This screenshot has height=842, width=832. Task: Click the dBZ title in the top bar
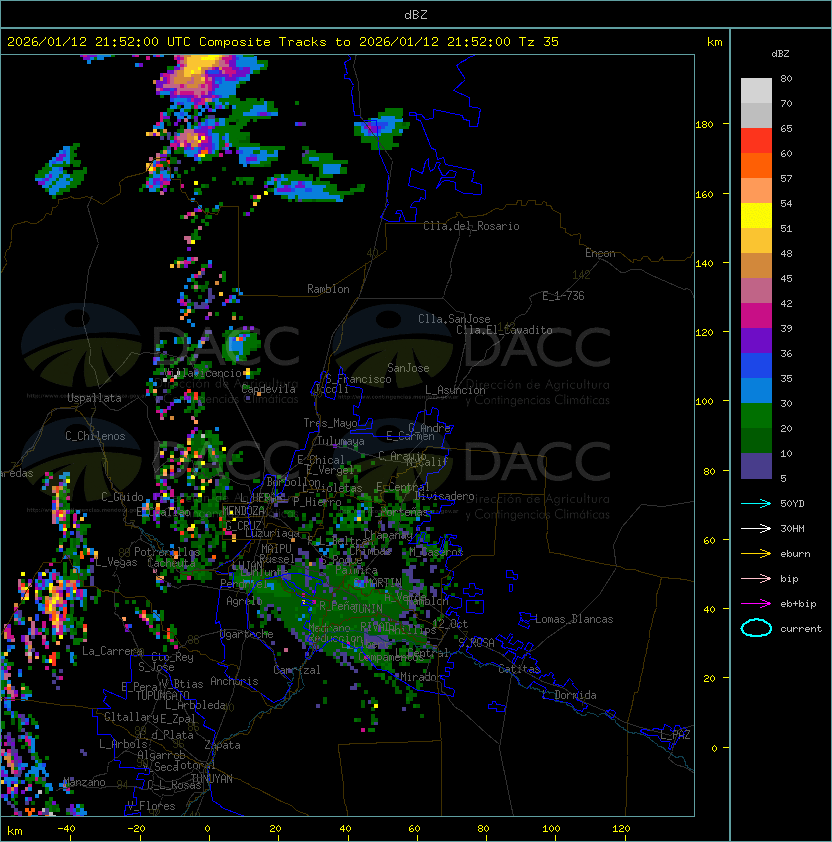416,15
